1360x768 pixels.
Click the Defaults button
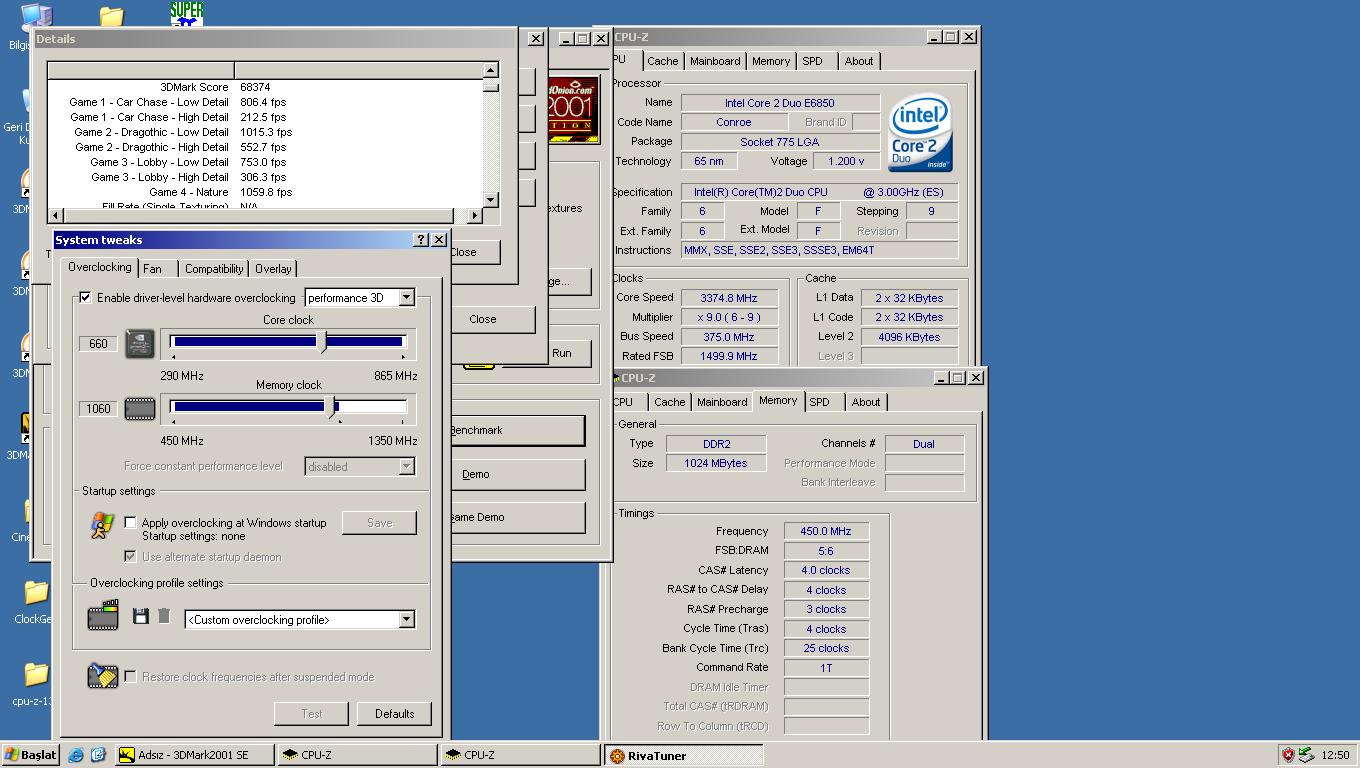pos(394,713)
